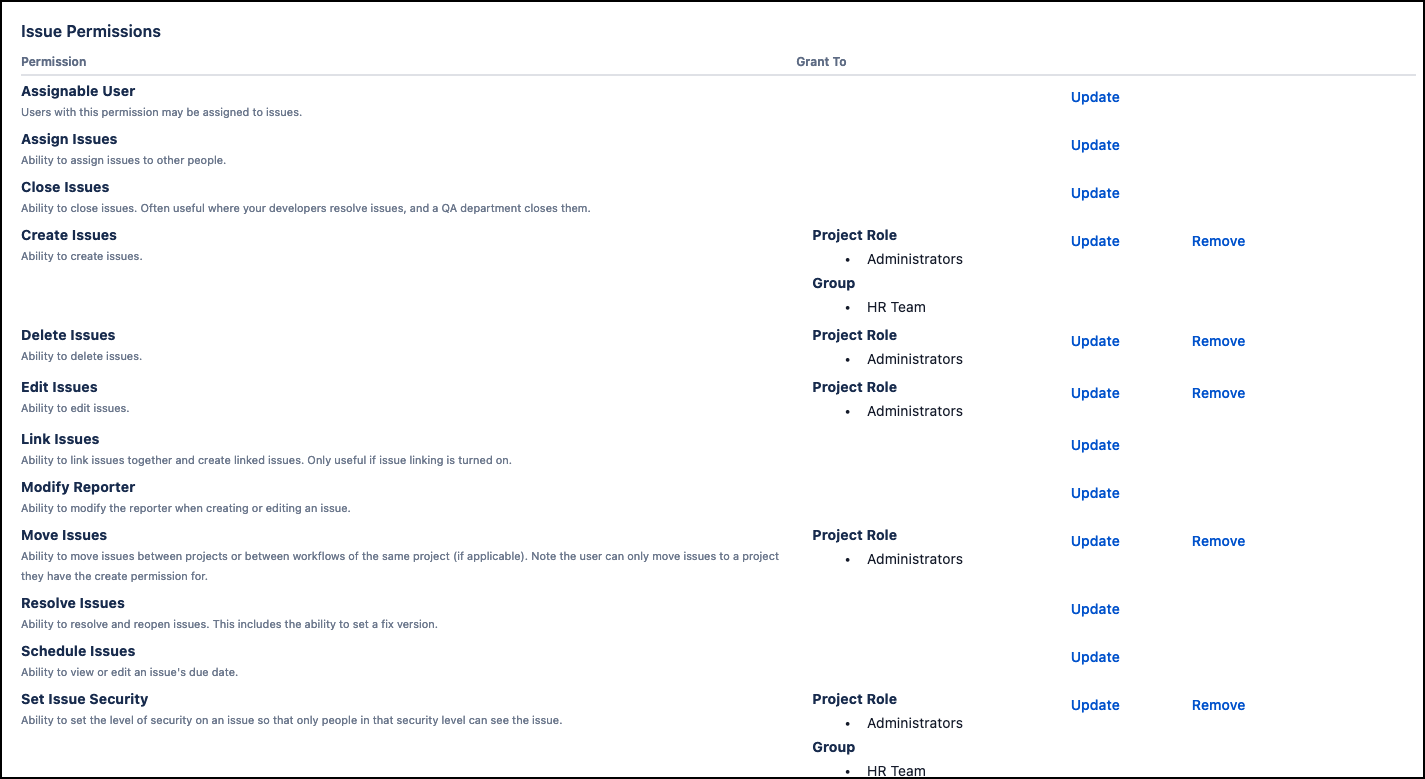
Task: Update the Create Issues permission
Action: click(1095, 241)
